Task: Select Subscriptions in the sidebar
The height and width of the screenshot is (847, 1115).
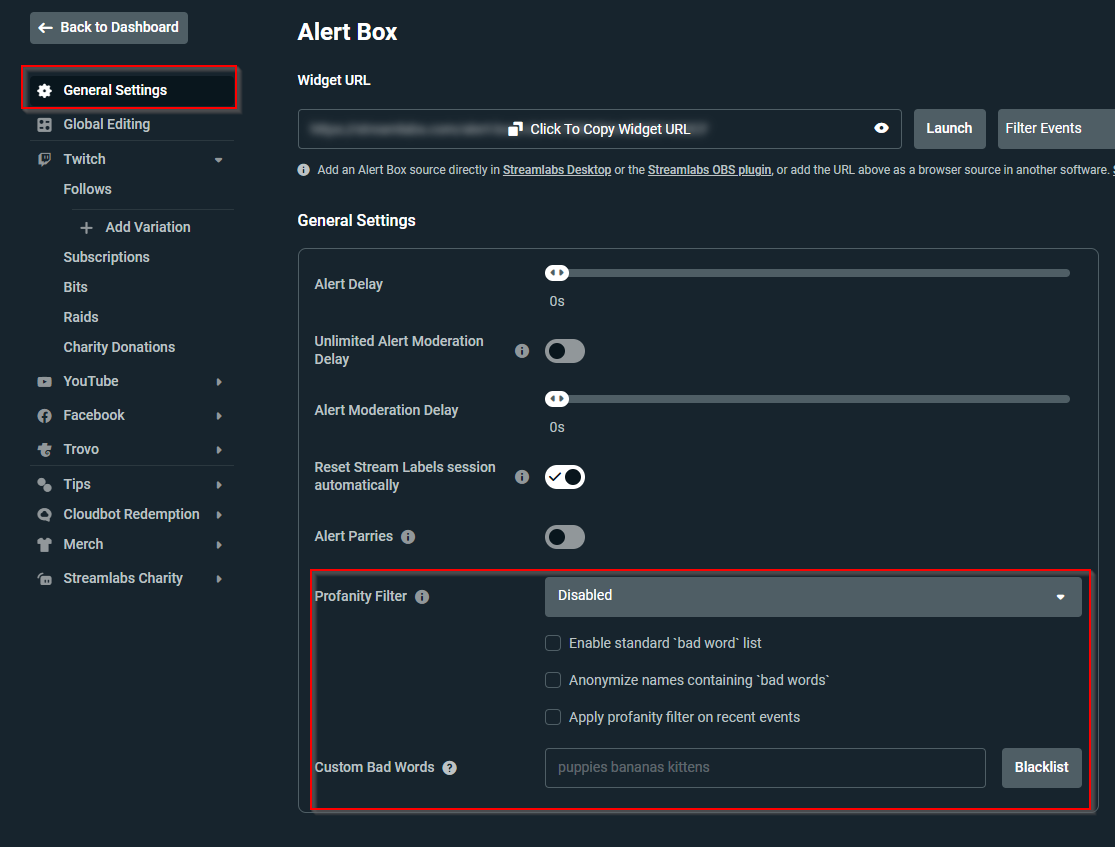Action: point(106,257)
